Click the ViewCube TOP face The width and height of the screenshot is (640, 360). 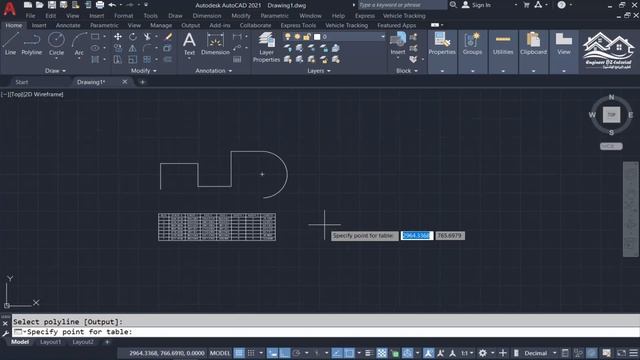(611, 115)
